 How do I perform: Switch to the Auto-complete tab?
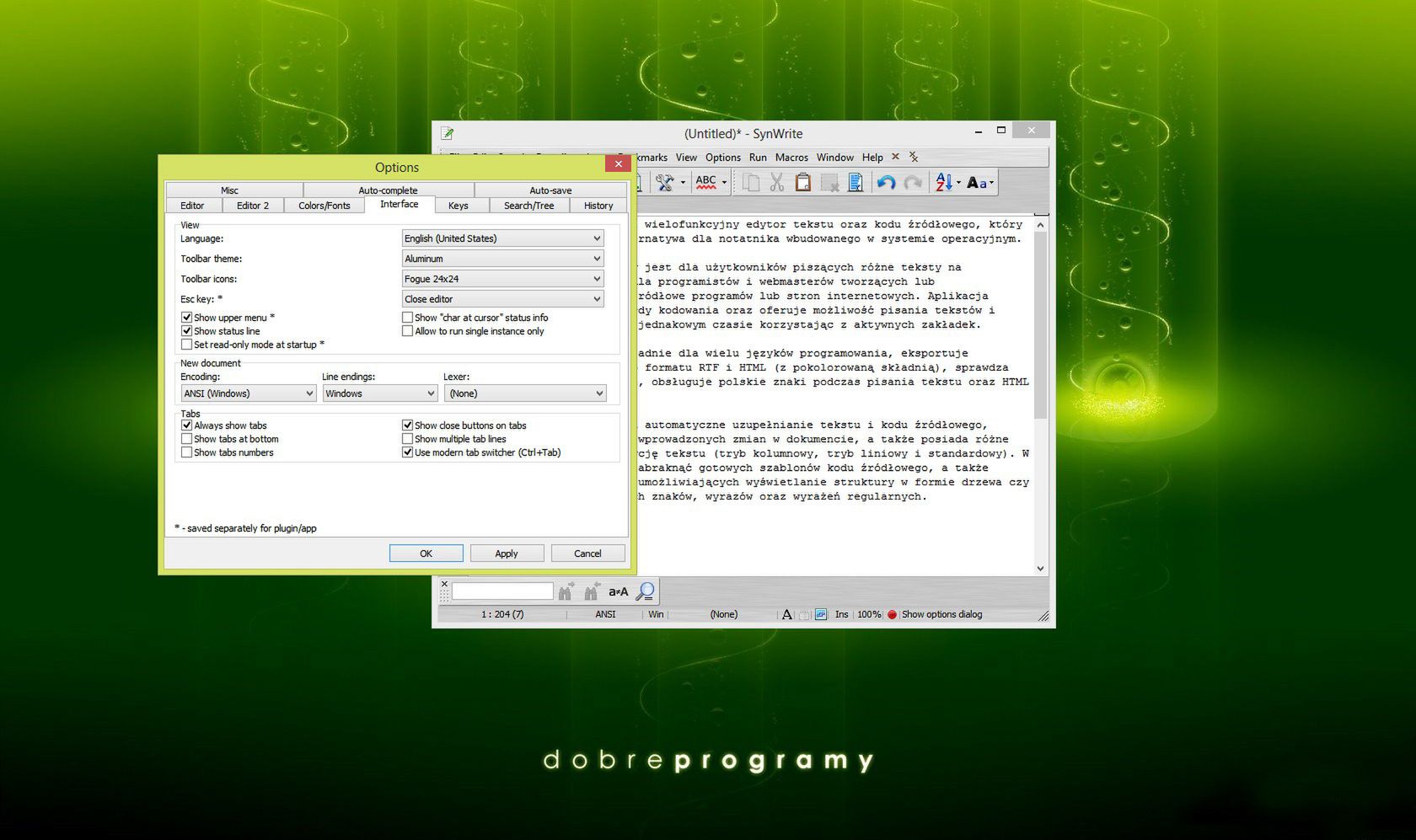(388, 190)
